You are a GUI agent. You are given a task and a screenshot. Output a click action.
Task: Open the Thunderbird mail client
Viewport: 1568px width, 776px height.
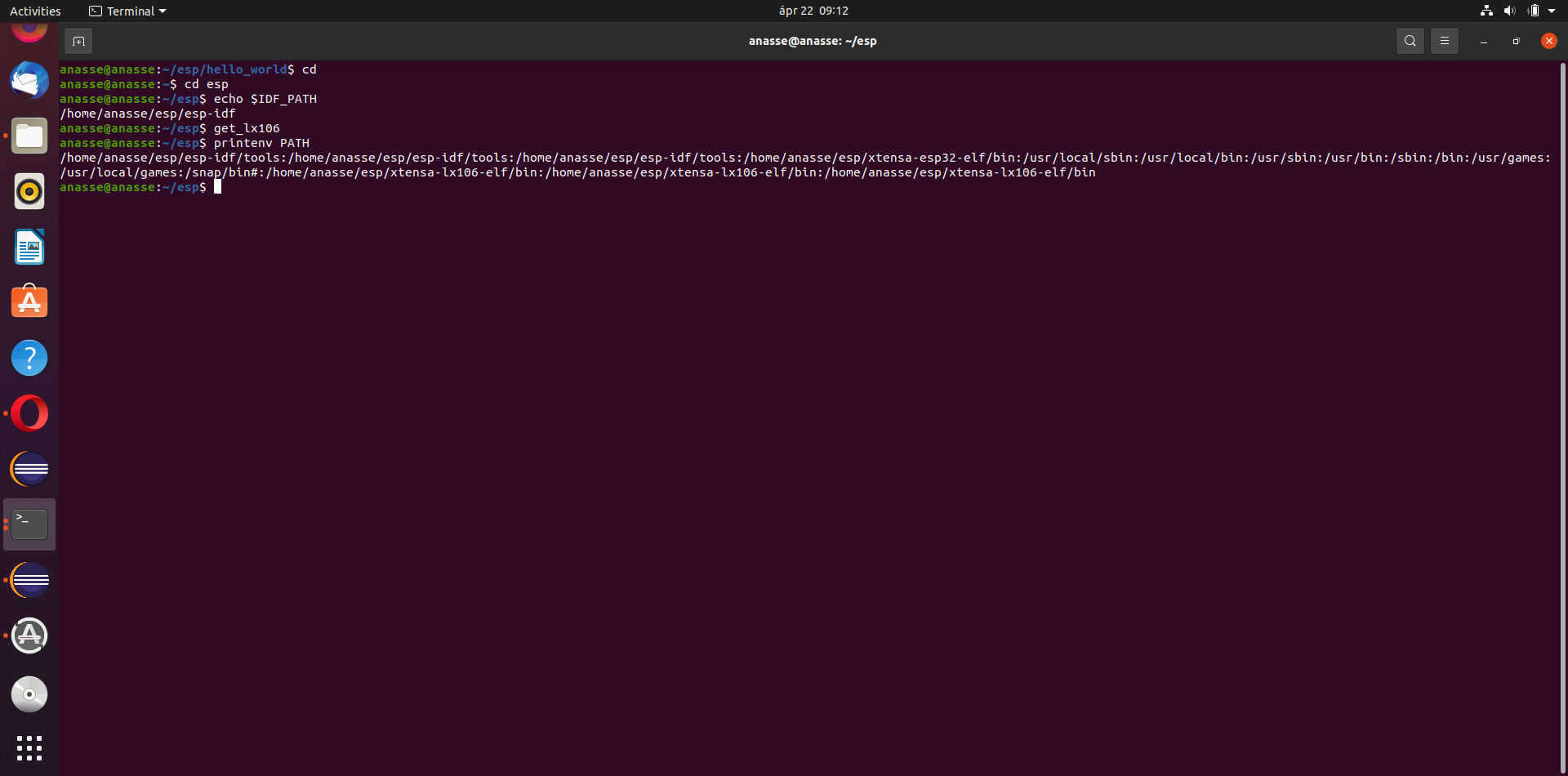29,80
